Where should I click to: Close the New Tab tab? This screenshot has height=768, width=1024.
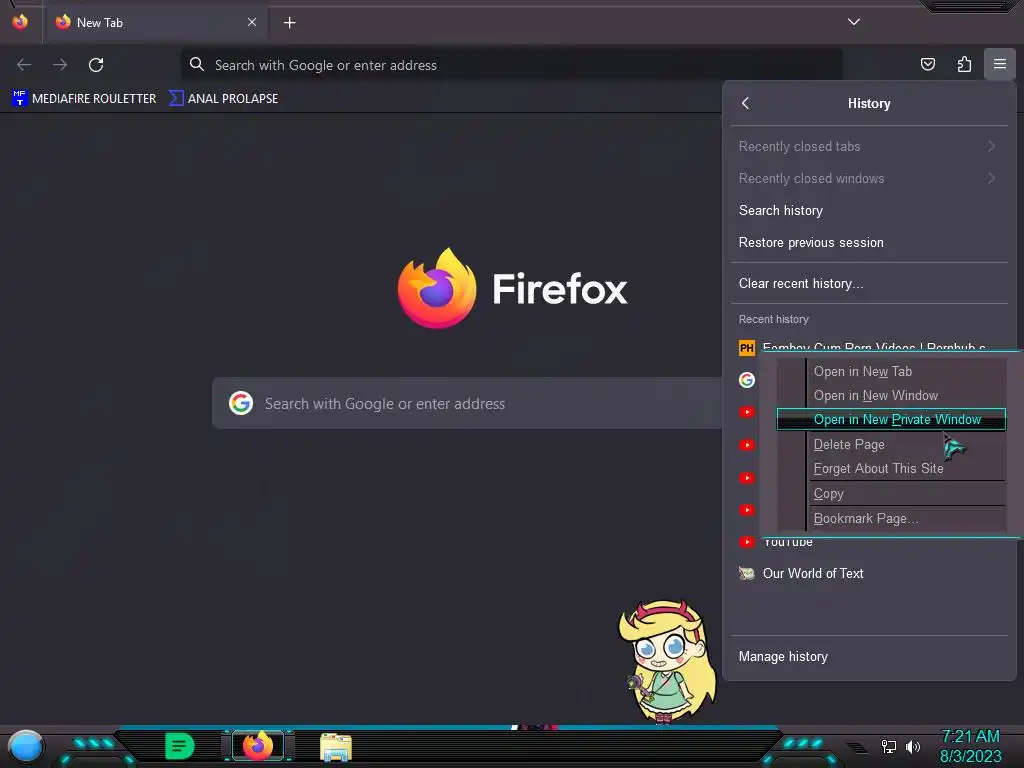tap(252, 22)
